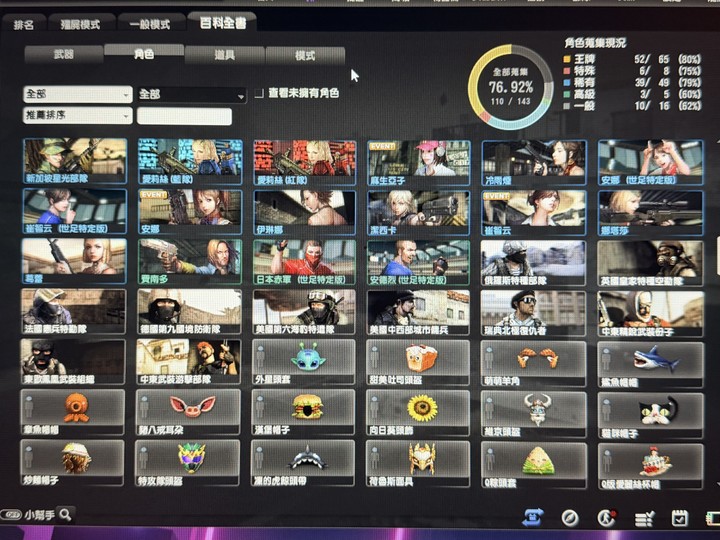
Task: Toggle the 查看未擁有角色 checkbox
Action: pyautogui.click(x=258, y=94)
